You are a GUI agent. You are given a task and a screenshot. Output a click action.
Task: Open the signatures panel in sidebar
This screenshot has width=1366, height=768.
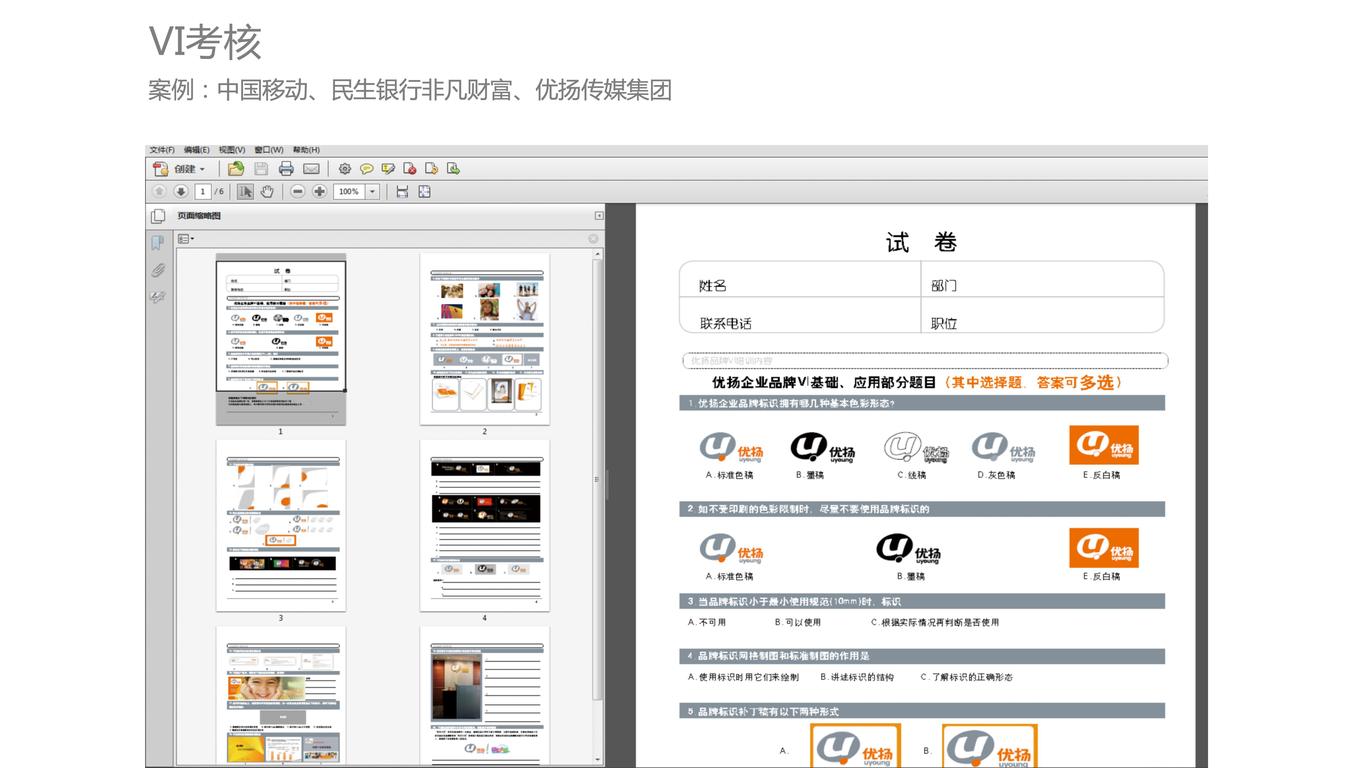157,297
